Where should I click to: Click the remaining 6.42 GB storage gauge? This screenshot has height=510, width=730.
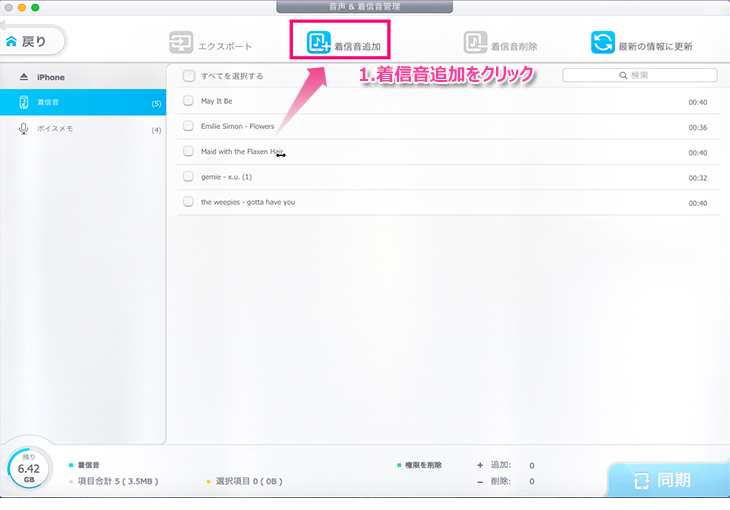[29, 469]
